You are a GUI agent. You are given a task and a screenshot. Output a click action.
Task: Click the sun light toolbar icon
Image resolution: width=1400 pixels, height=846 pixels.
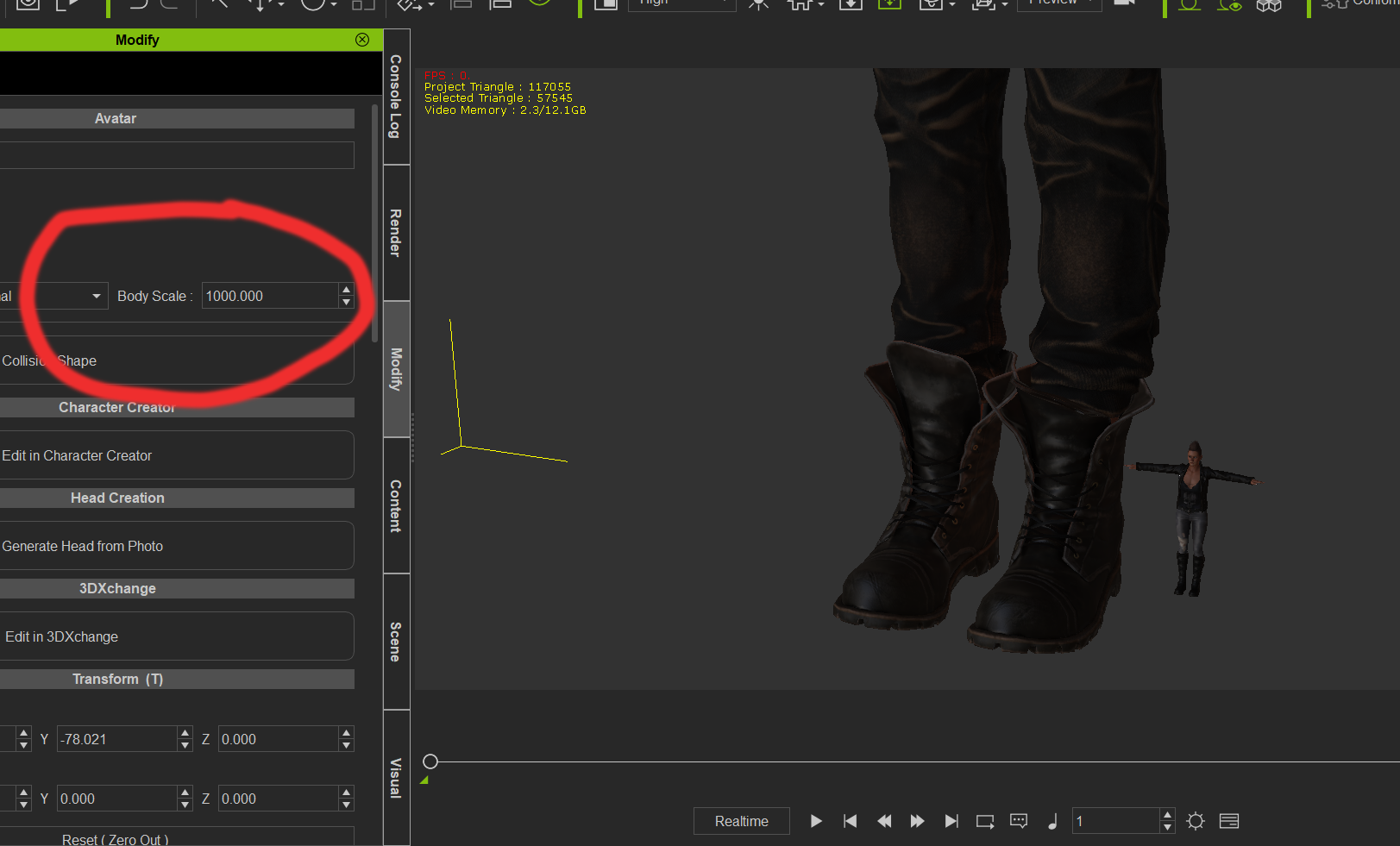(759, 3)
